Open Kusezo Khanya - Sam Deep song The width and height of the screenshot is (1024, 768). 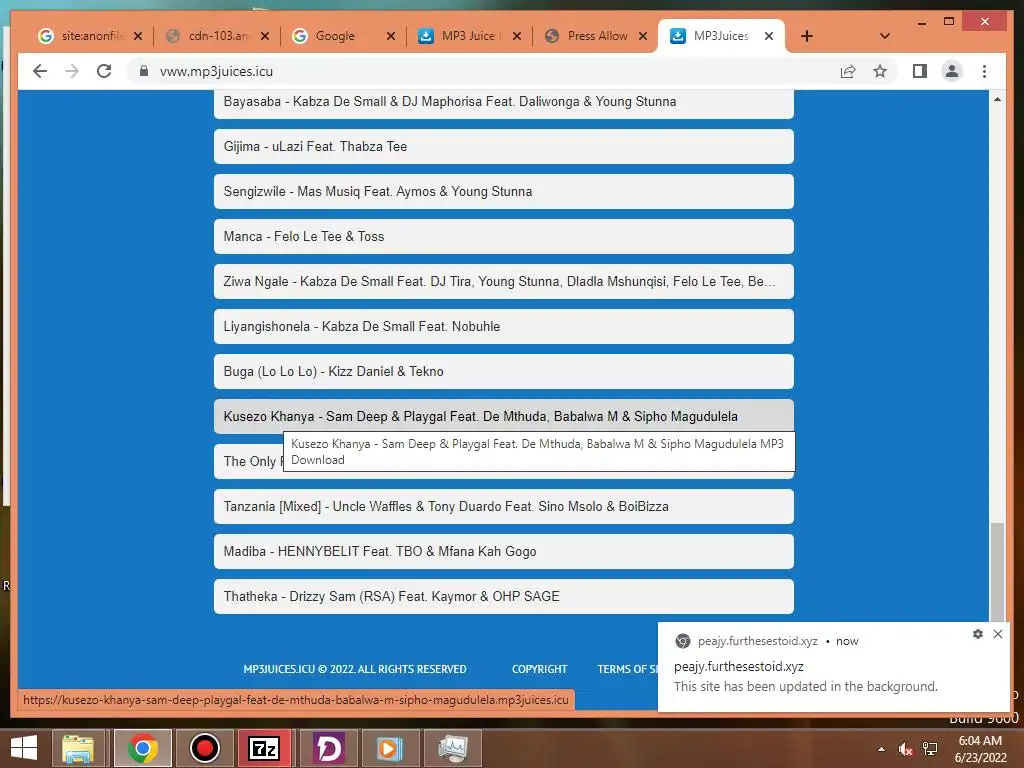(504, 416)
